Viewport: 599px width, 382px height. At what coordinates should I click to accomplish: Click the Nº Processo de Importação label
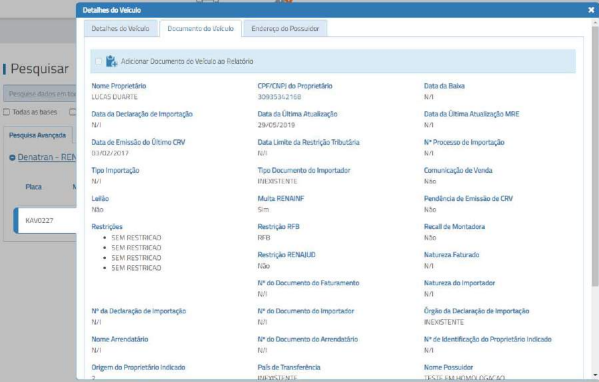[464, 142]
